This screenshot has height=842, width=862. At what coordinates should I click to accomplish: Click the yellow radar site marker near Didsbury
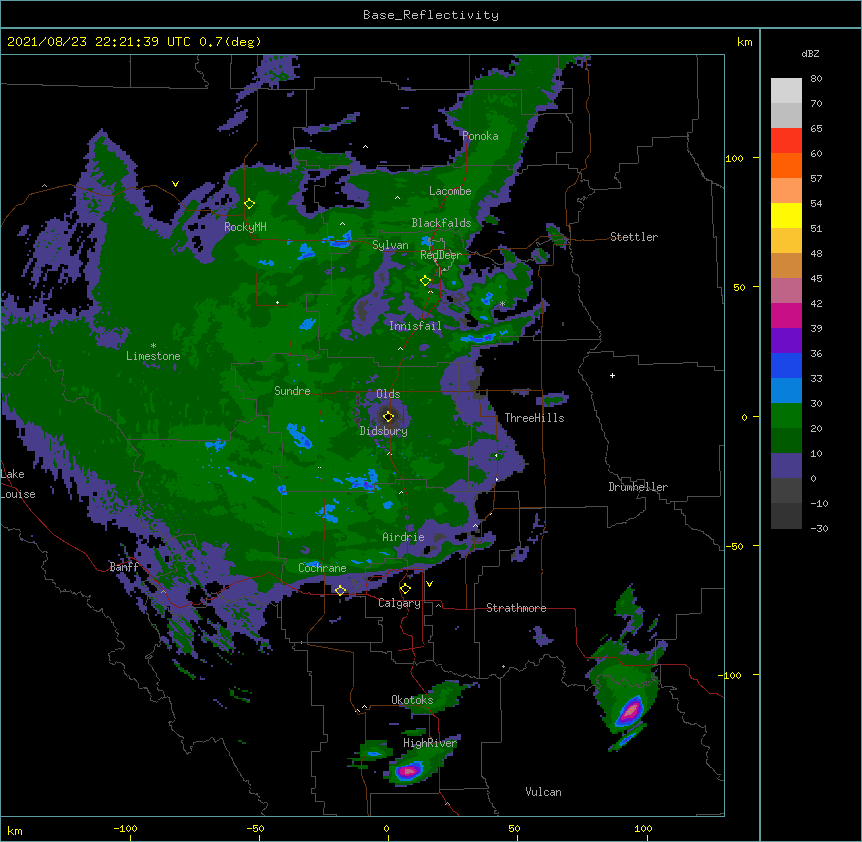(388, 416)
